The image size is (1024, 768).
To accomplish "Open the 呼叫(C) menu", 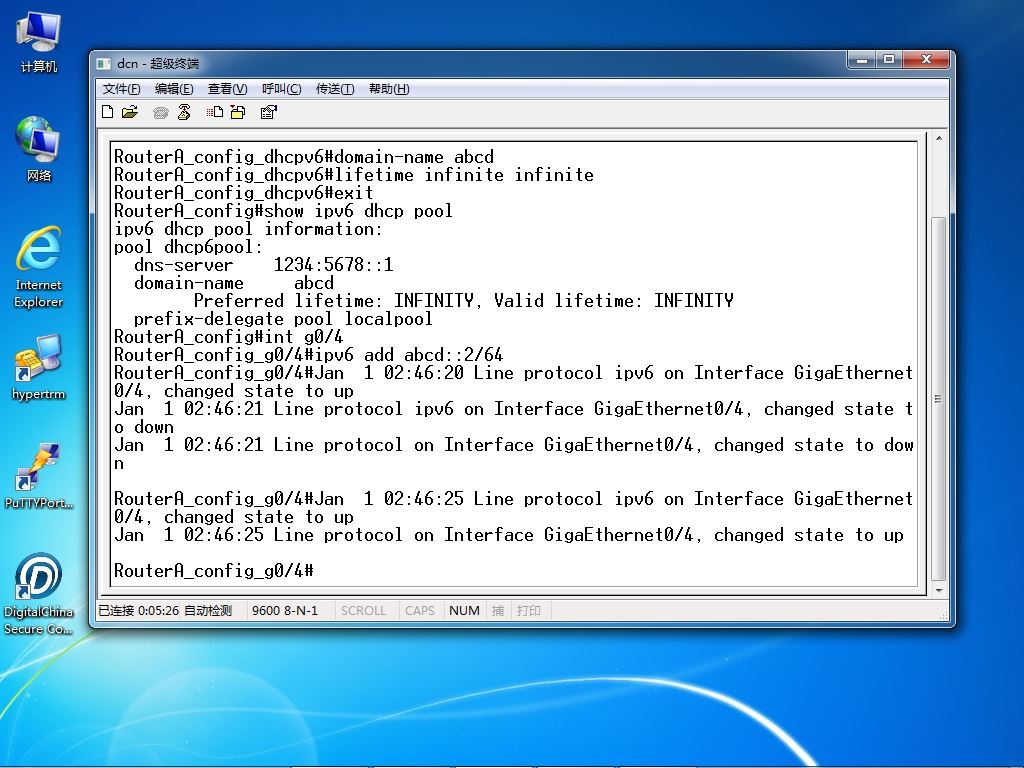I will pos(281,89).
